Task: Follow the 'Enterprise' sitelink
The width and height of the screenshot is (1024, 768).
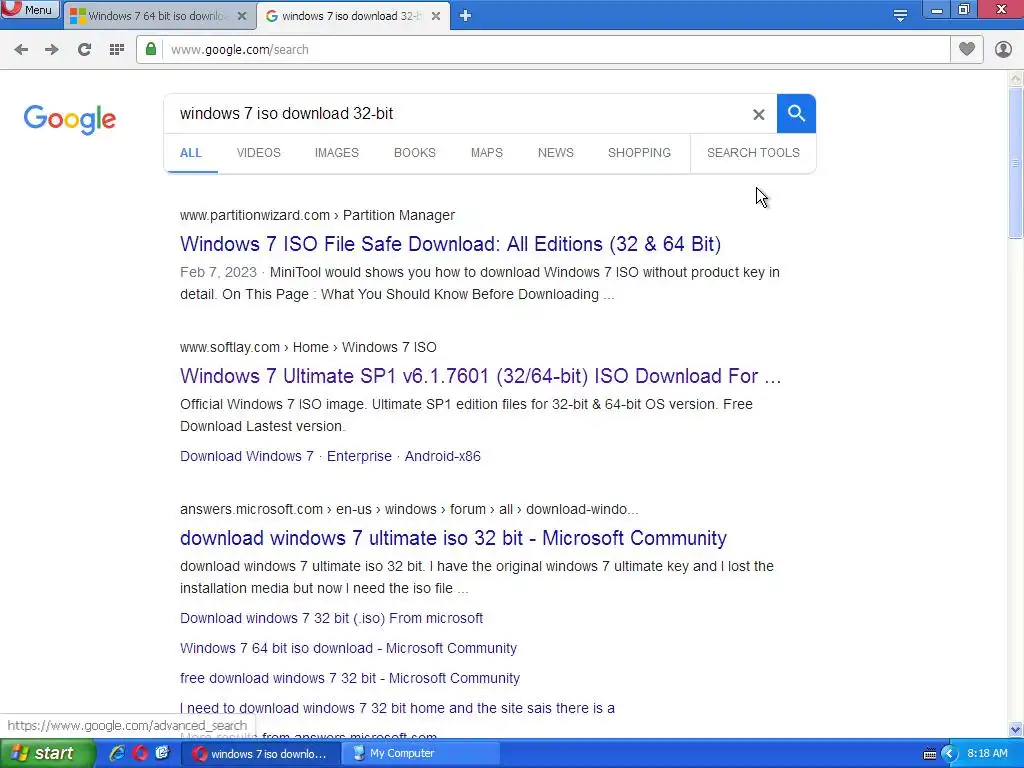Action: click(359, 456)
